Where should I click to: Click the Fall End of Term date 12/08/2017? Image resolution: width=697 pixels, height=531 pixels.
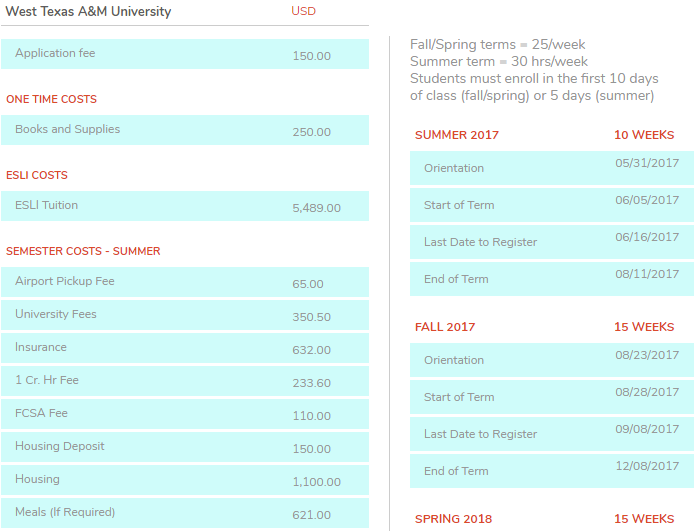pos(646,466)
